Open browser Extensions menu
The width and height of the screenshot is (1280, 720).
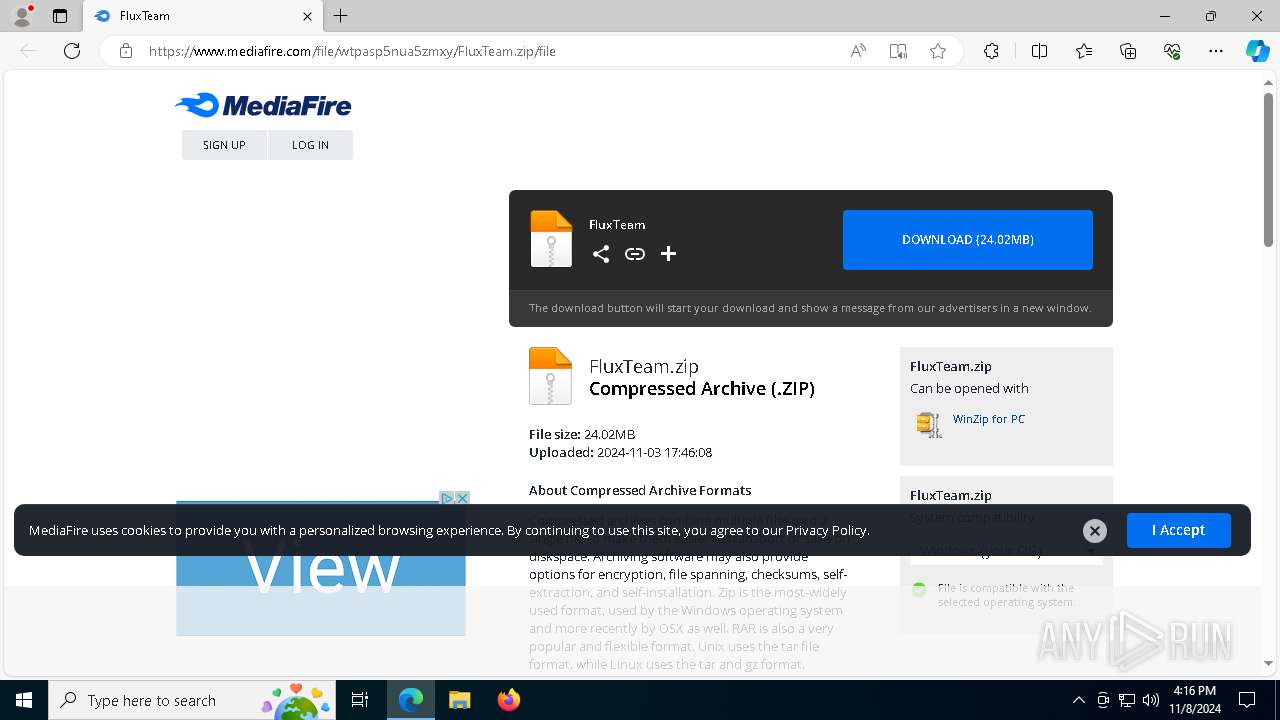click(x=991, y=51)
